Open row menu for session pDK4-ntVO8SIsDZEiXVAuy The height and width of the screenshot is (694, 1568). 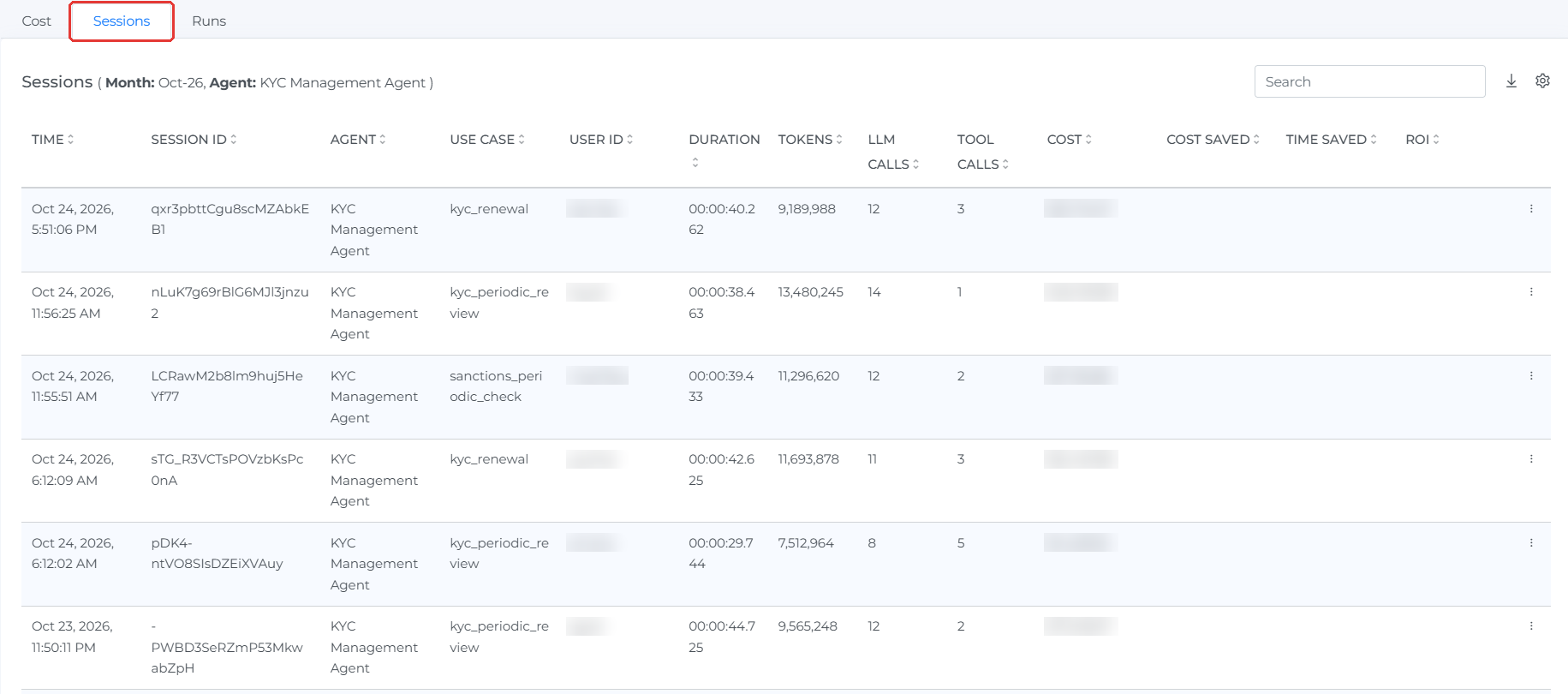pos(1531,542)
